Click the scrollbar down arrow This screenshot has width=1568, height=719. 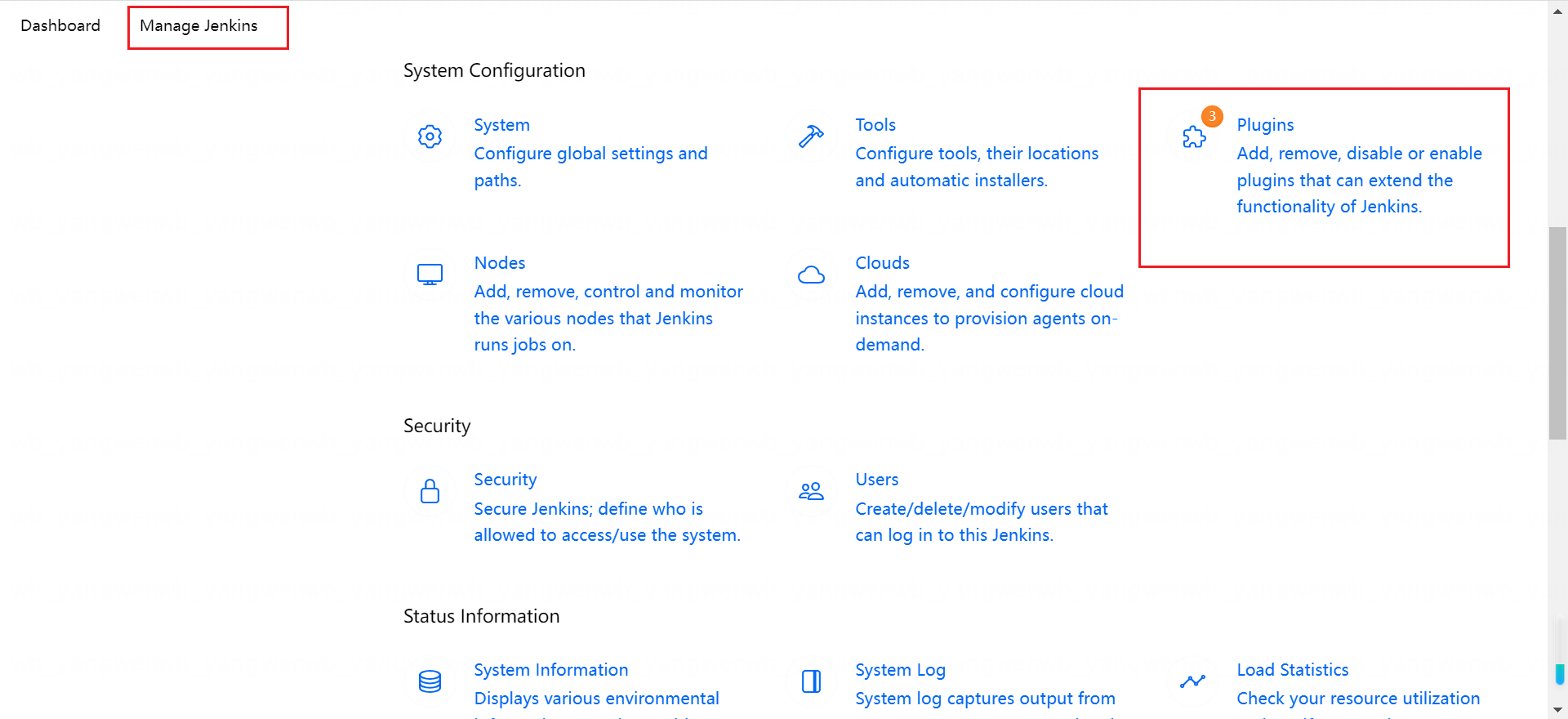1557,710
